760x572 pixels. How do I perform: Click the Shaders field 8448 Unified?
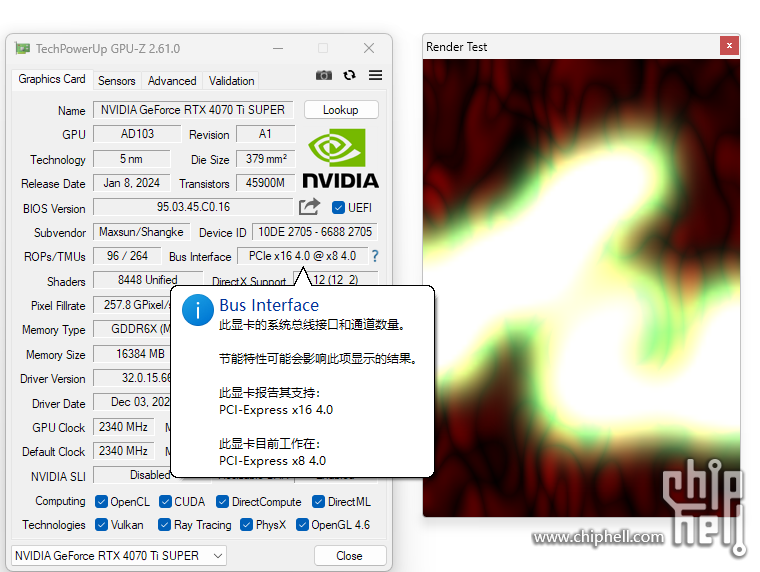[x=147, y=280]
